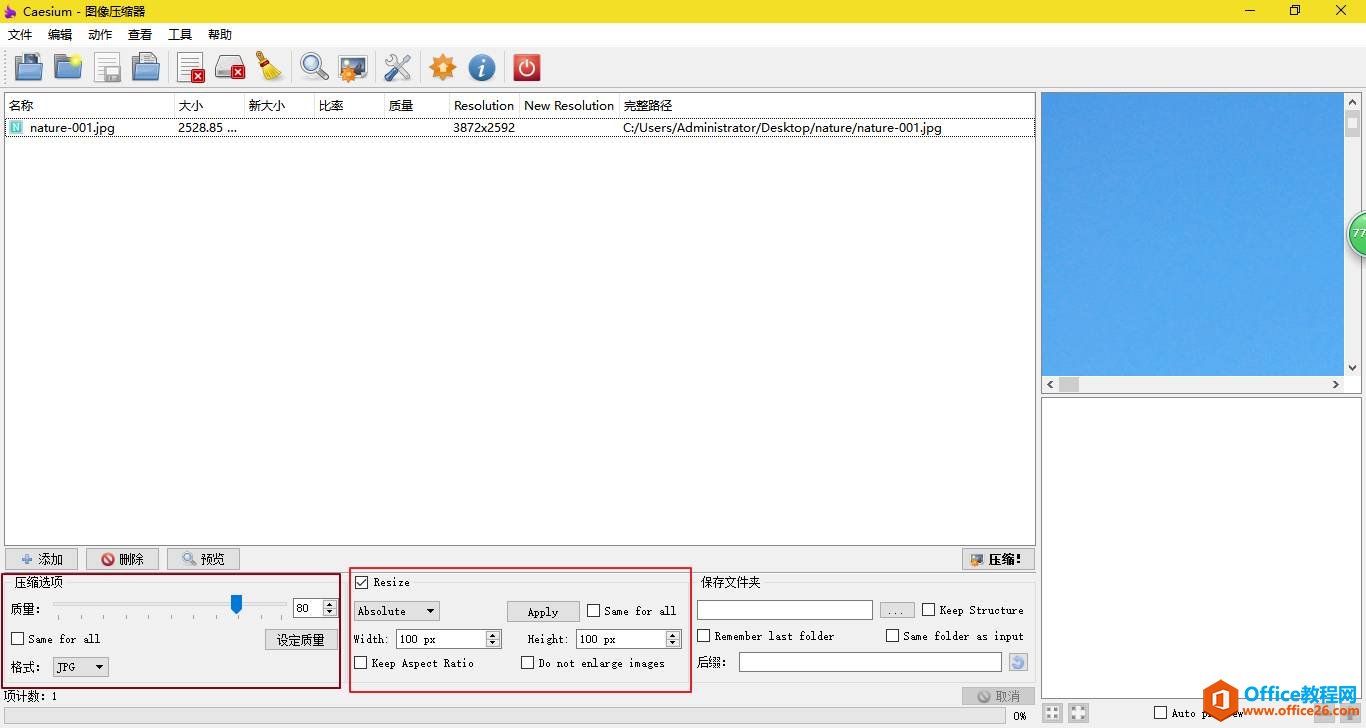Select nature-001.jpg row in the file list
1366x728 pixels.
pos(72,128)
